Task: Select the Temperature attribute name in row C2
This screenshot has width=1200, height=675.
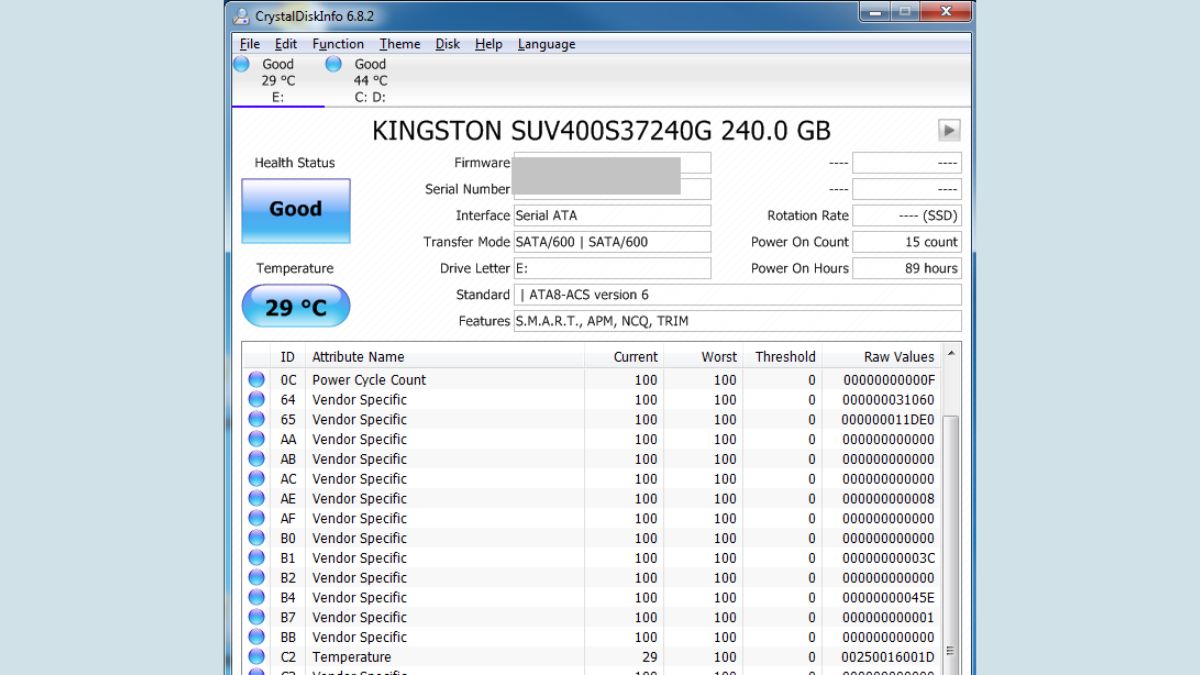Action: click(x=351, y=657)
